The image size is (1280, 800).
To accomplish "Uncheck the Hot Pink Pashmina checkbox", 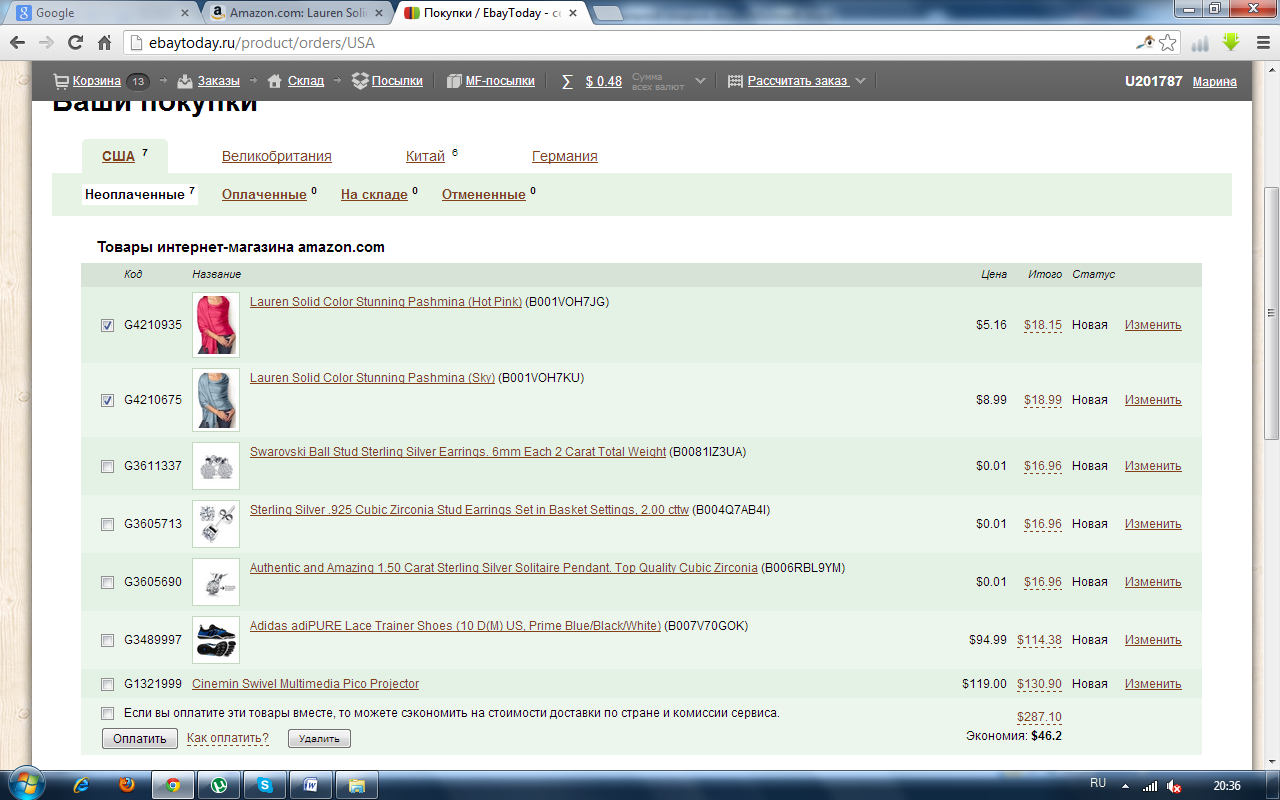I will pos(107,325).
